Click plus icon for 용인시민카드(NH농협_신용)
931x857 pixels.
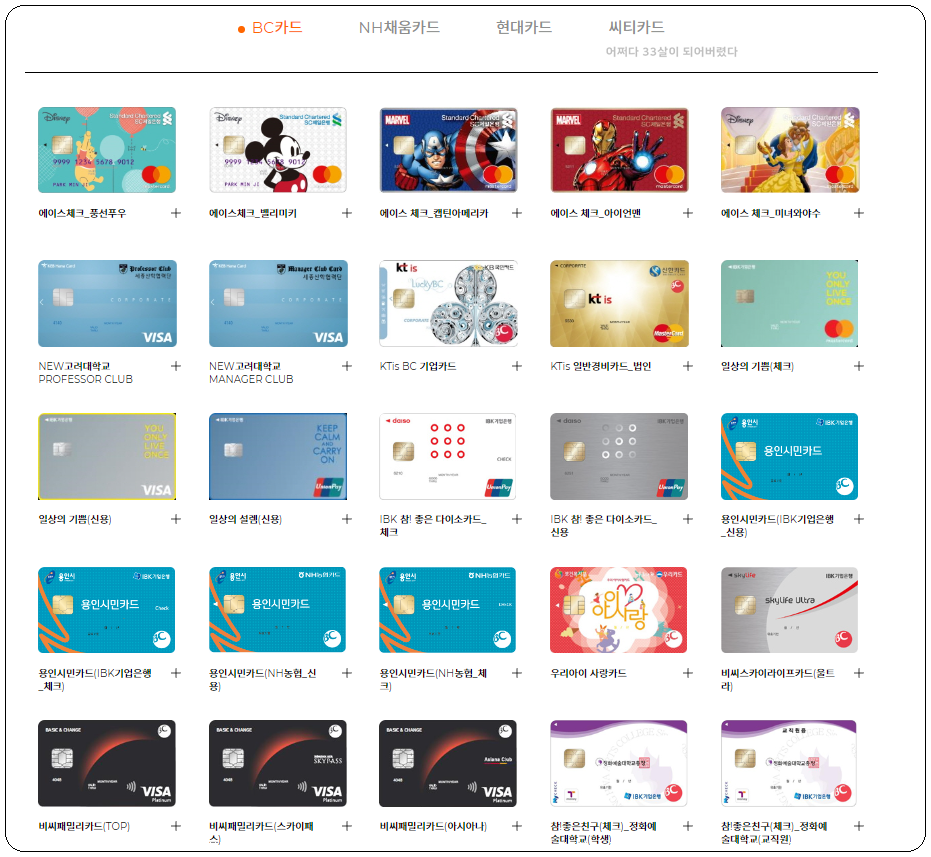tap(347, 673)
